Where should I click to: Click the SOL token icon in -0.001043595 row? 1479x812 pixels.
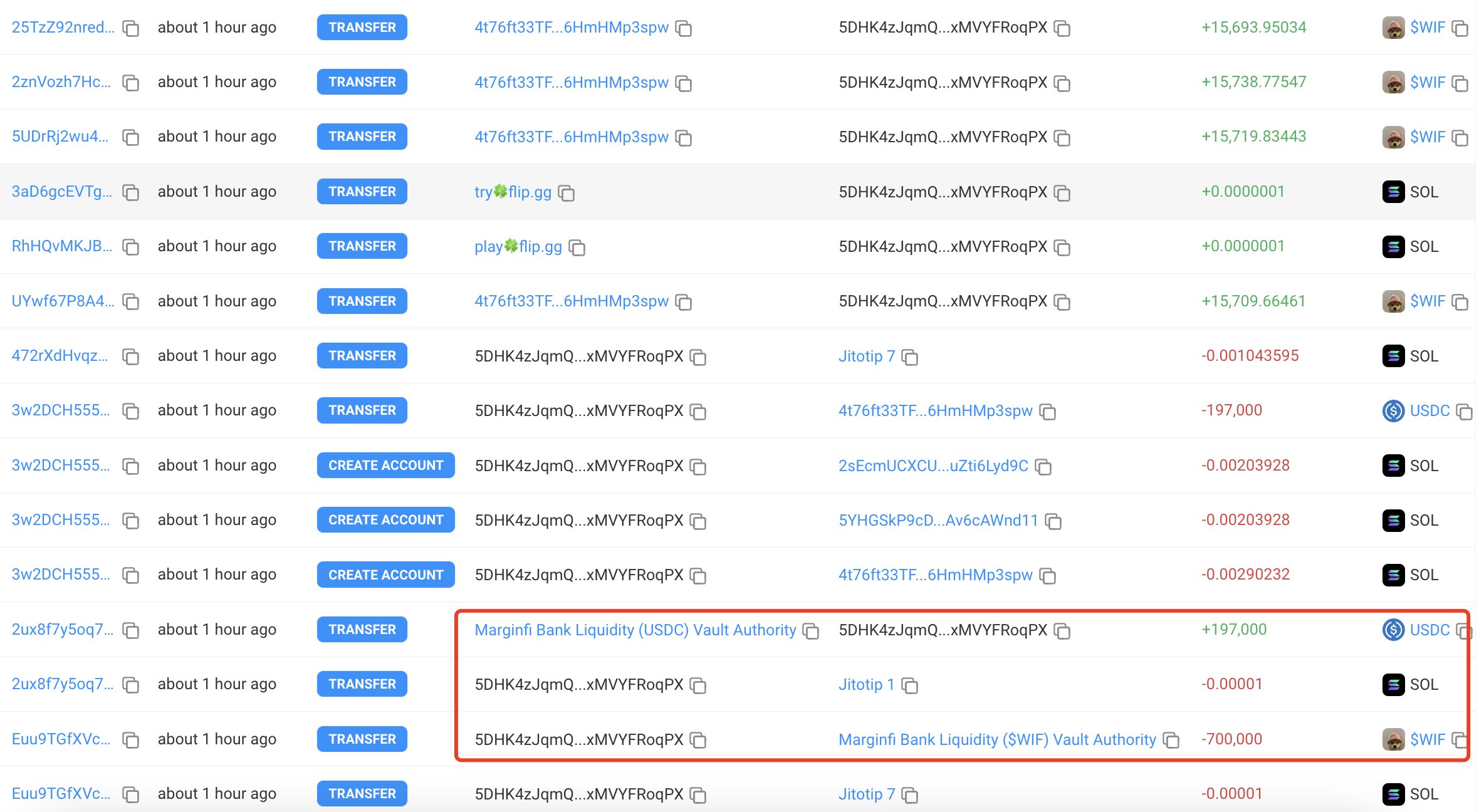tap(1394, 356)
